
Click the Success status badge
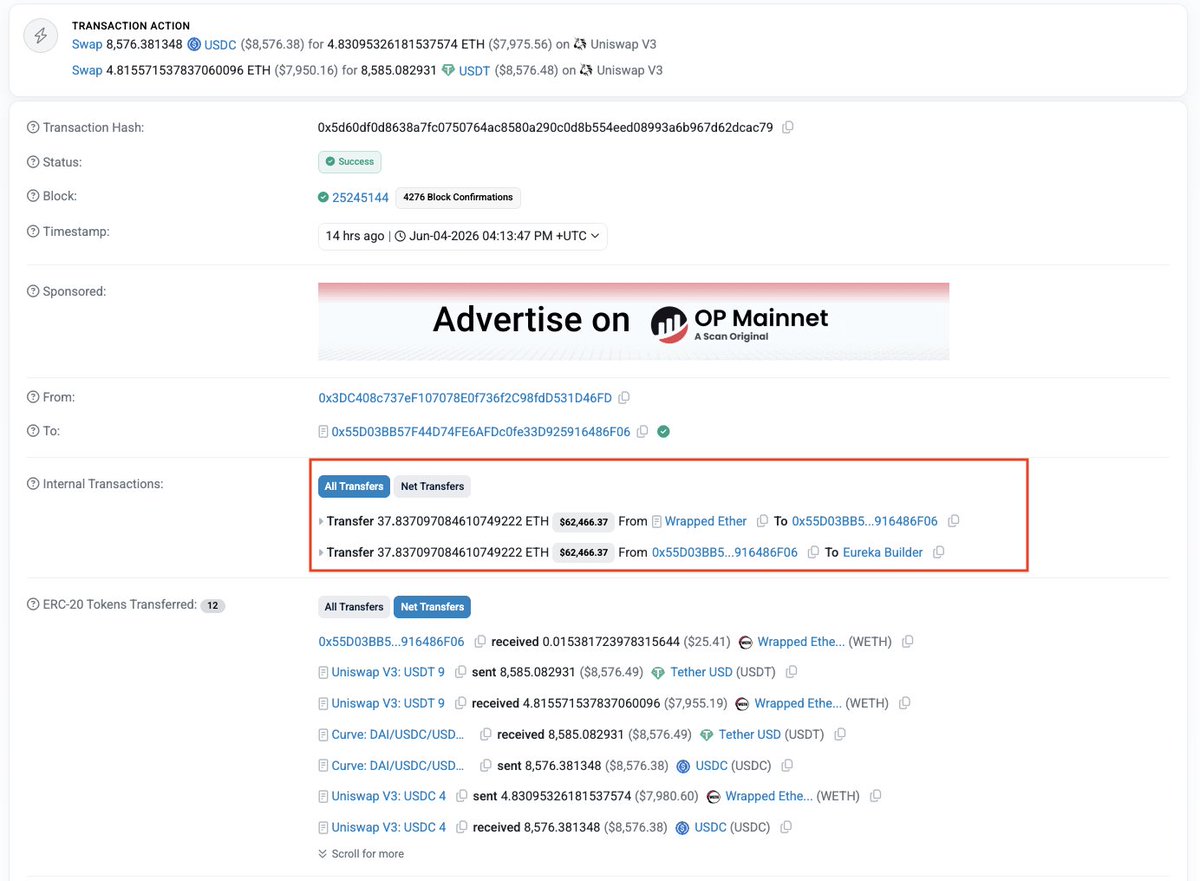(x=350, y=162)
